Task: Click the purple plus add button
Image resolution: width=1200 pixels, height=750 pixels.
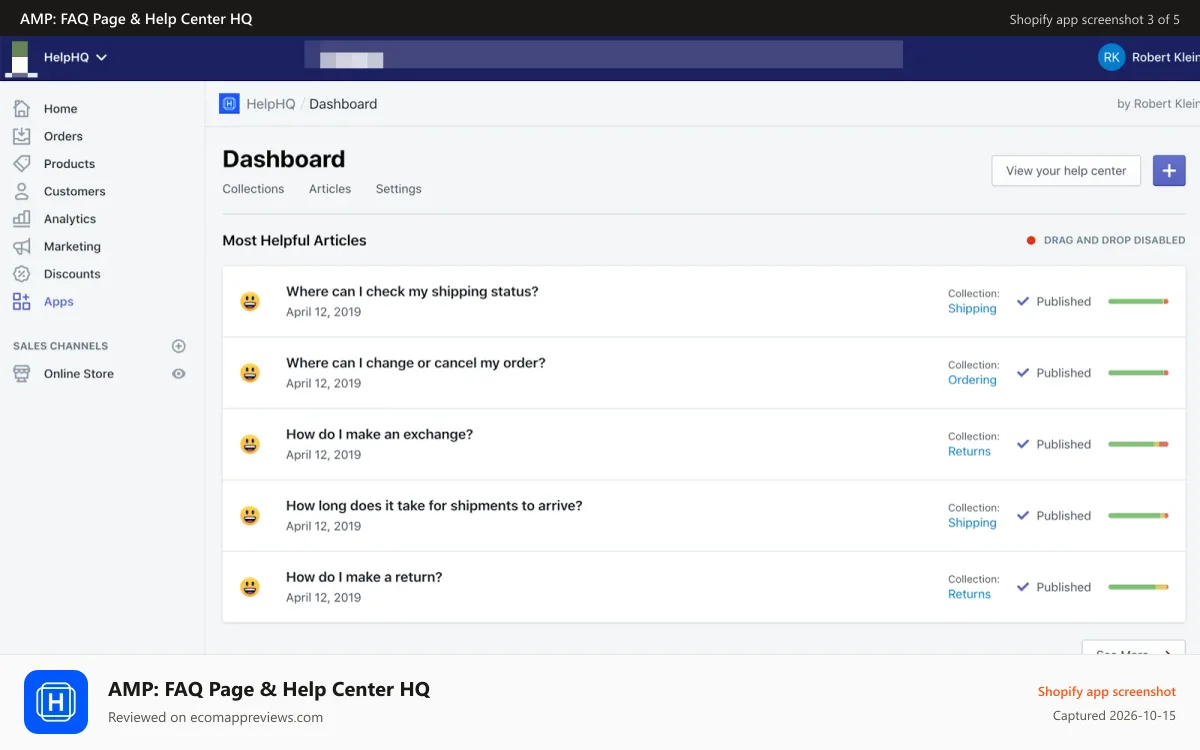Action: pyautogui.click(x=1169, y=170)
